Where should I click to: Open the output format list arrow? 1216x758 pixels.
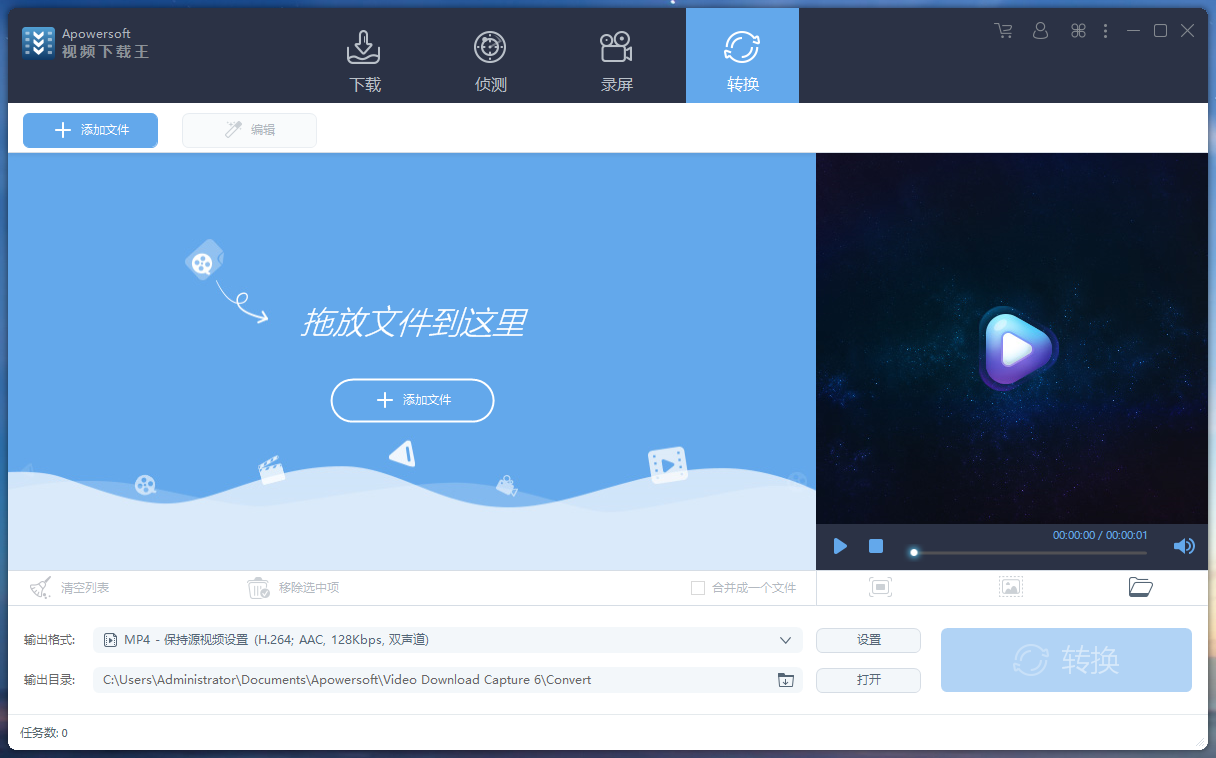(x=786, y=640)
